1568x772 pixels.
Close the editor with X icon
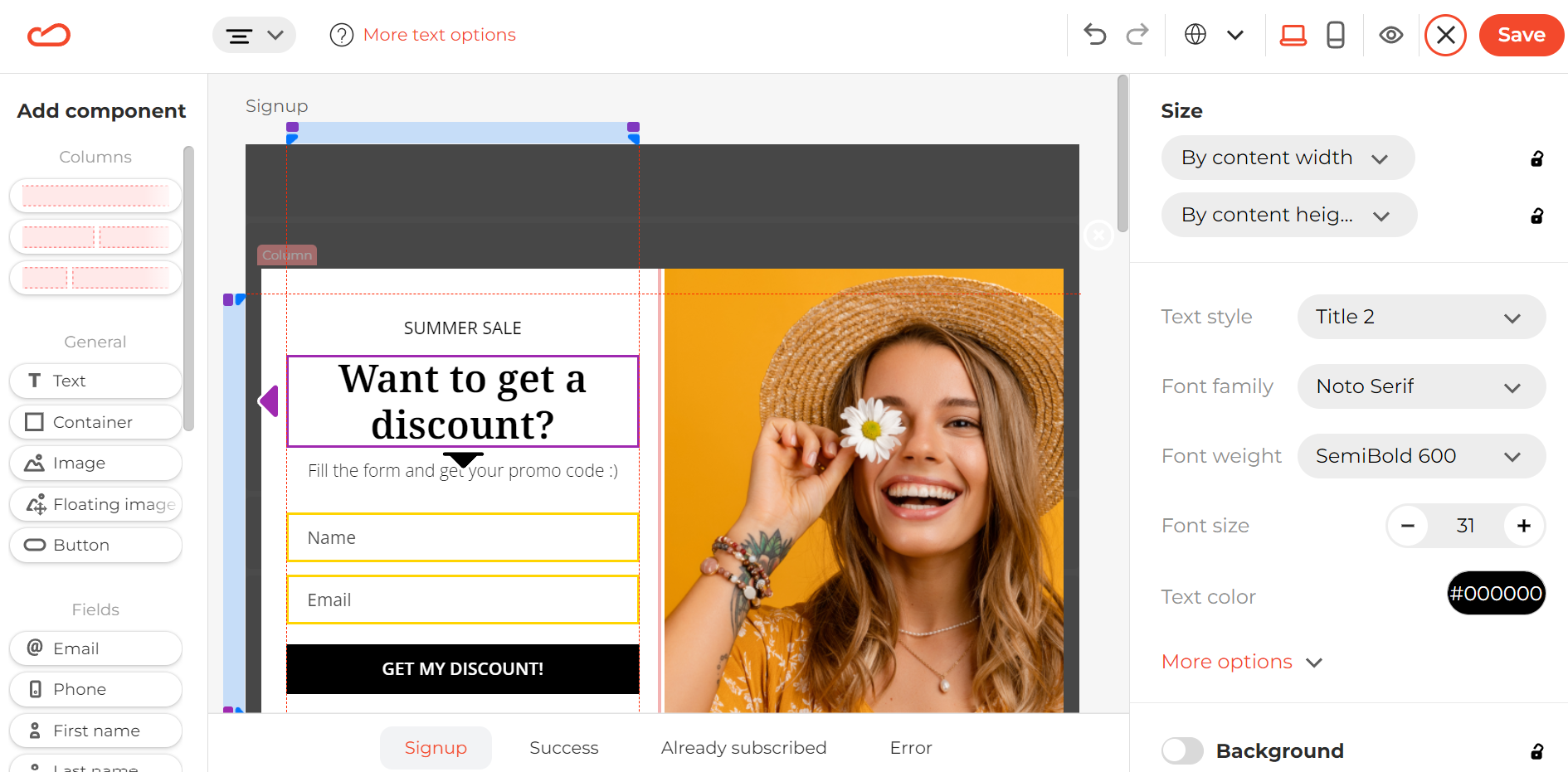[x=1445, y=35]
